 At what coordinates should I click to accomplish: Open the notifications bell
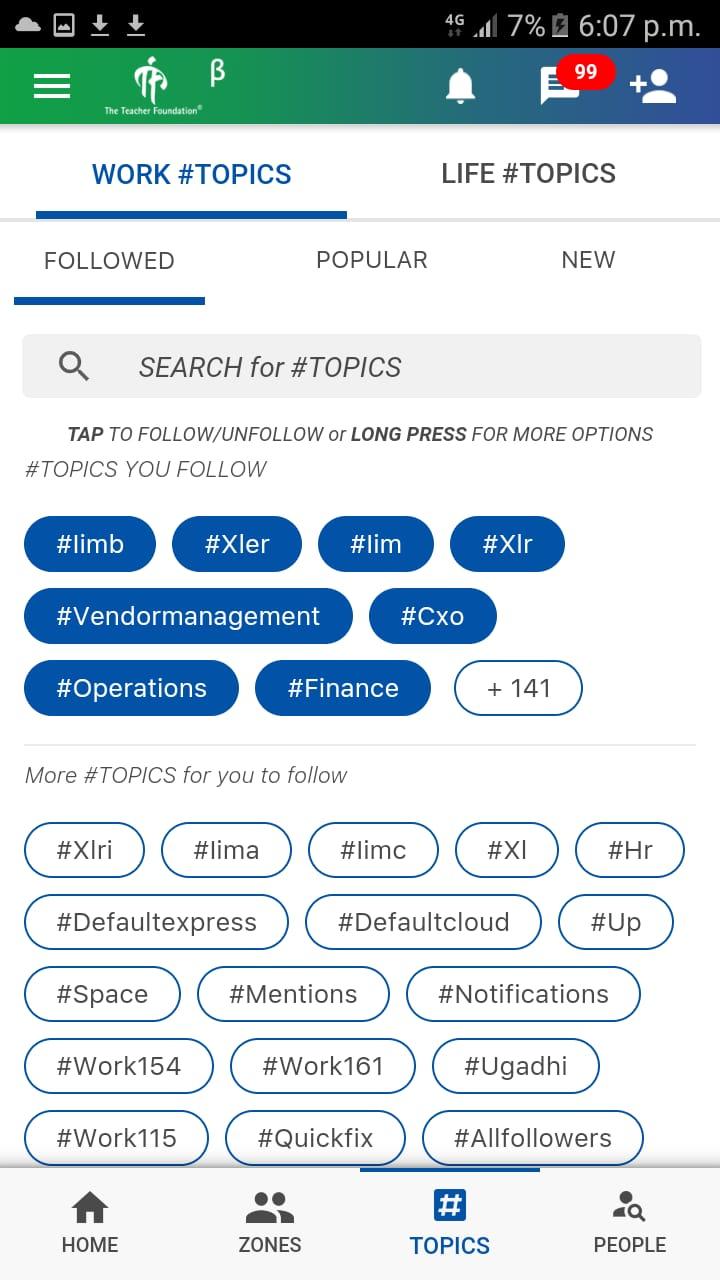point(460,86)
